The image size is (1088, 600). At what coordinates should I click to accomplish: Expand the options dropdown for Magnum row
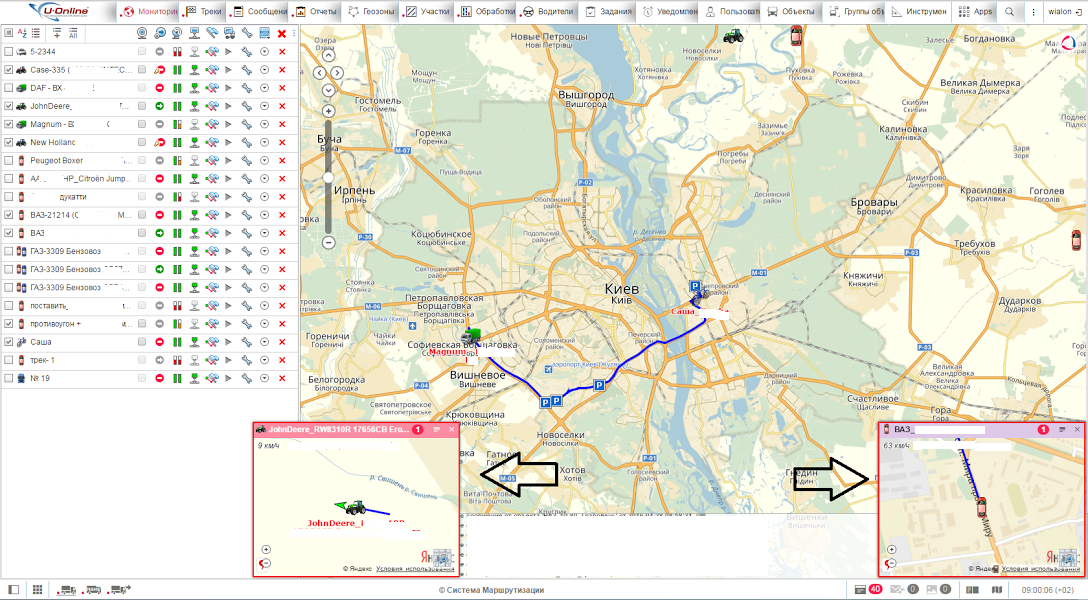point(264,124)
